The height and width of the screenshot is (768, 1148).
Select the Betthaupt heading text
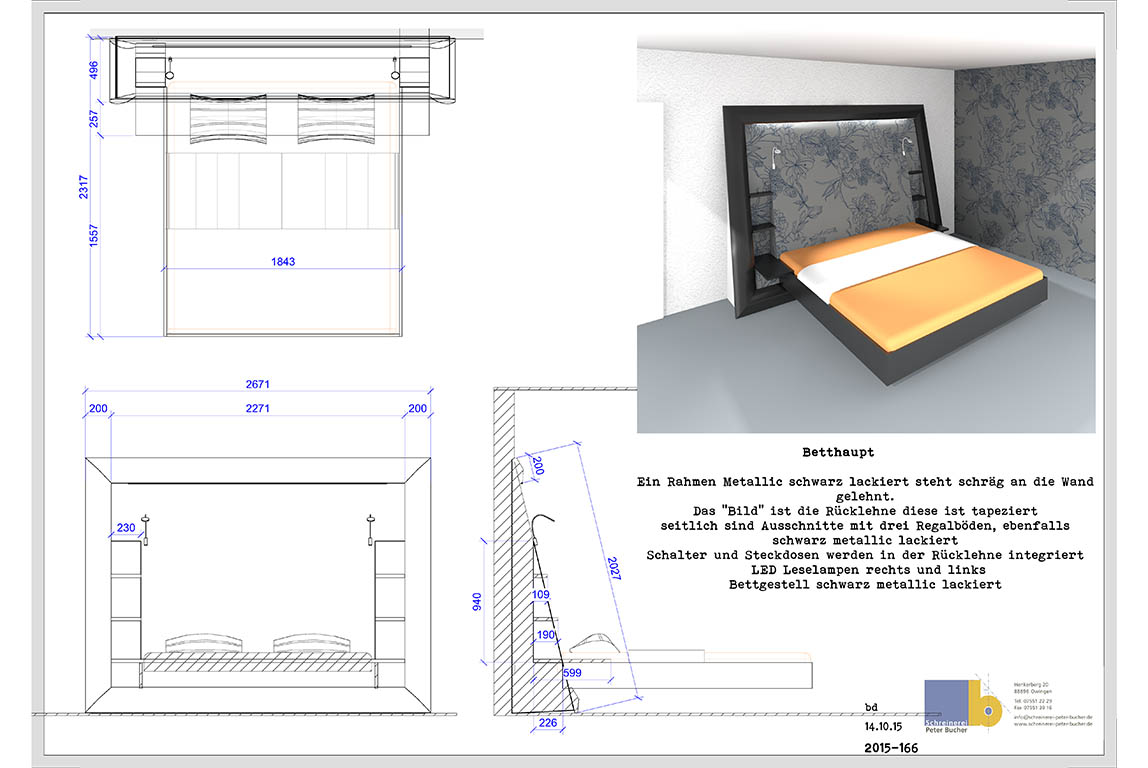pos(838,452)
